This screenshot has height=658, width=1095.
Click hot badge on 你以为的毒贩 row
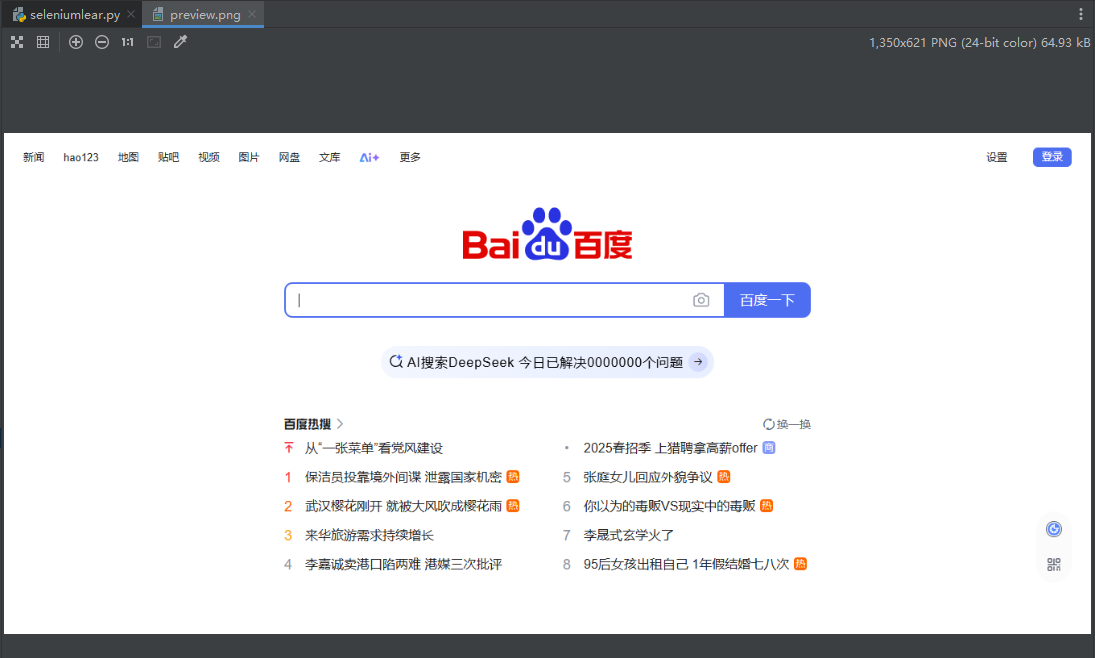point(766,506)
